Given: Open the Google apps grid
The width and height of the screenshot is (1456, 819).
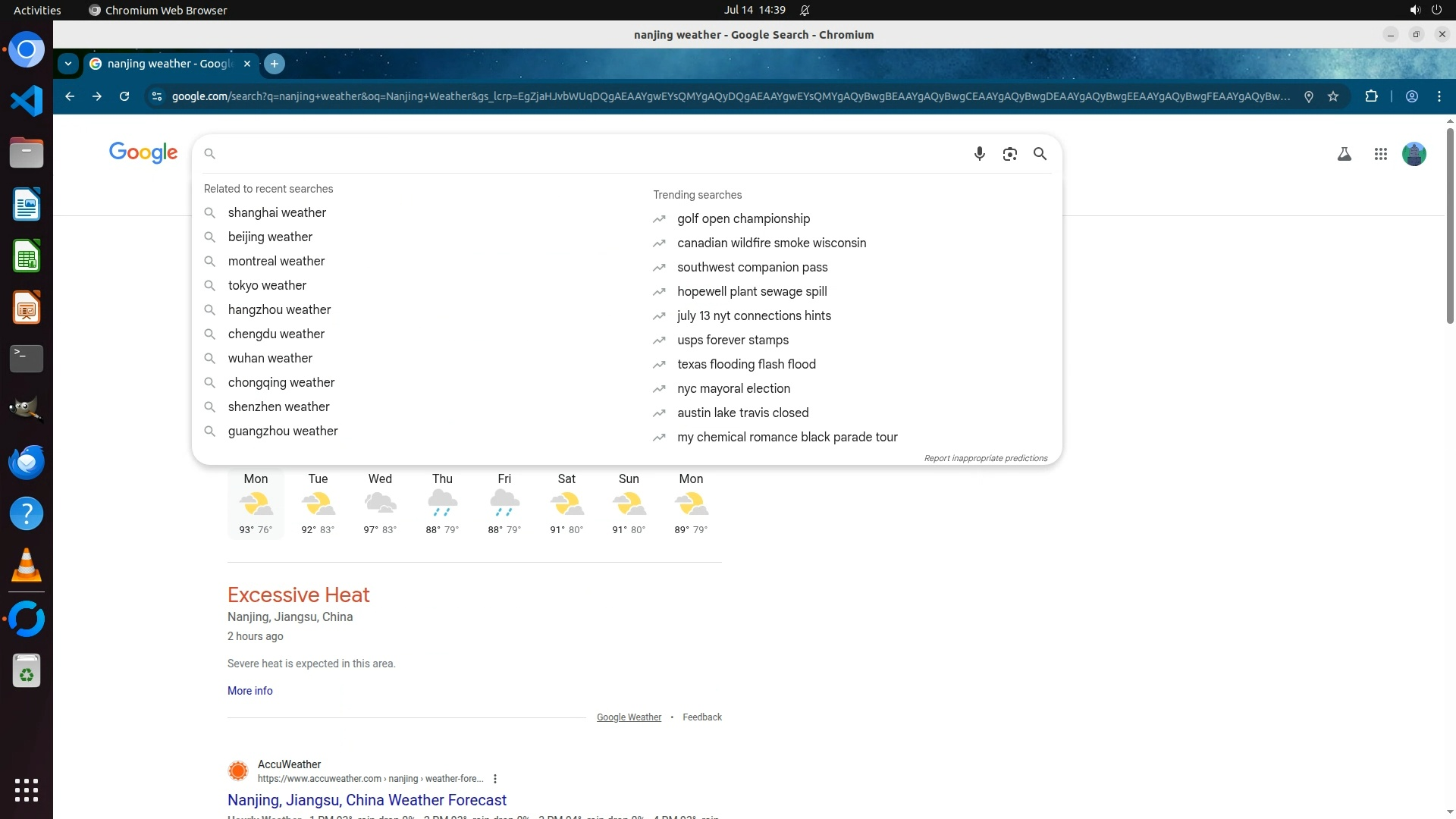Looking at the screenshot, I should point(1380,154).
